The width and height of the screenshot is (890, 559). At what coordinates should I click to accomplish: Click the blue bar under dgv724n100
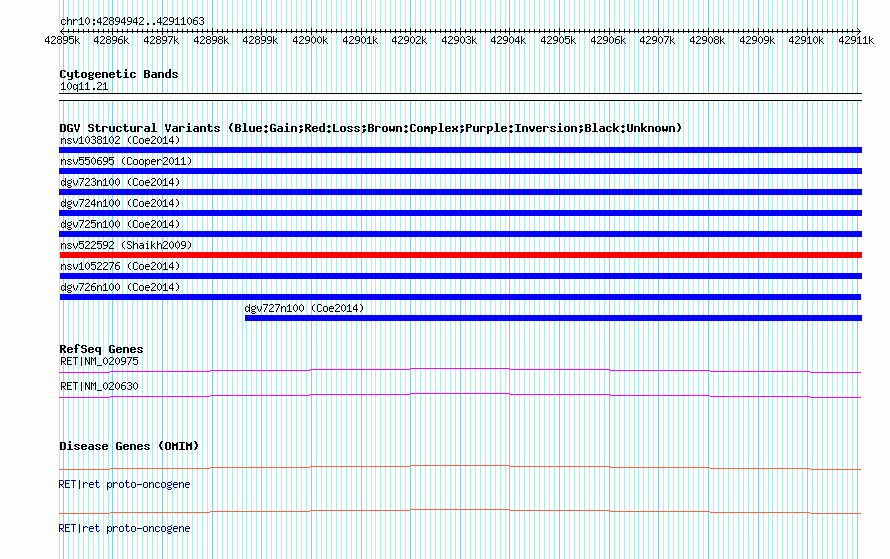point(460,213)
